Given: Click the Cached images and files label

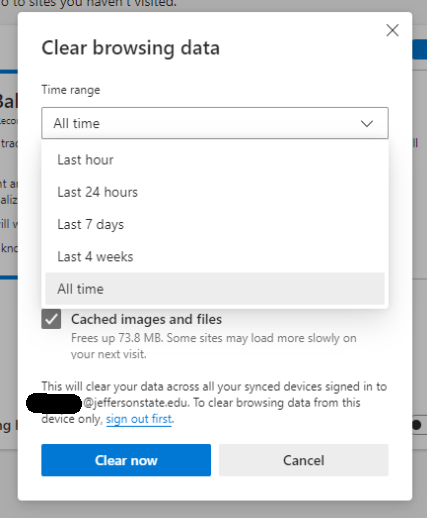Looking at the screenshot, I should tap(146, 319).
